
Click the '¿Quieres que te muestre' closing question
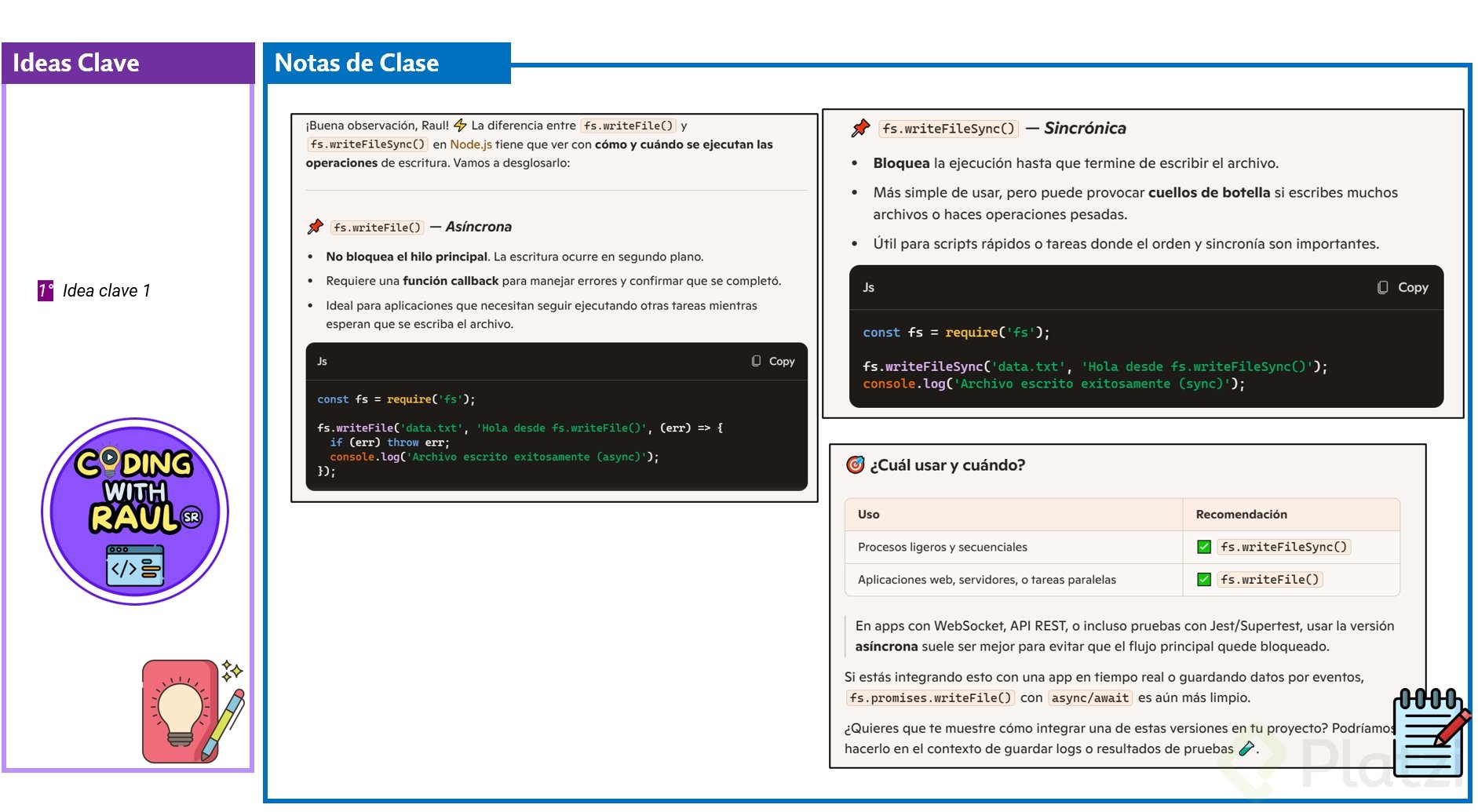point(1120,738)
